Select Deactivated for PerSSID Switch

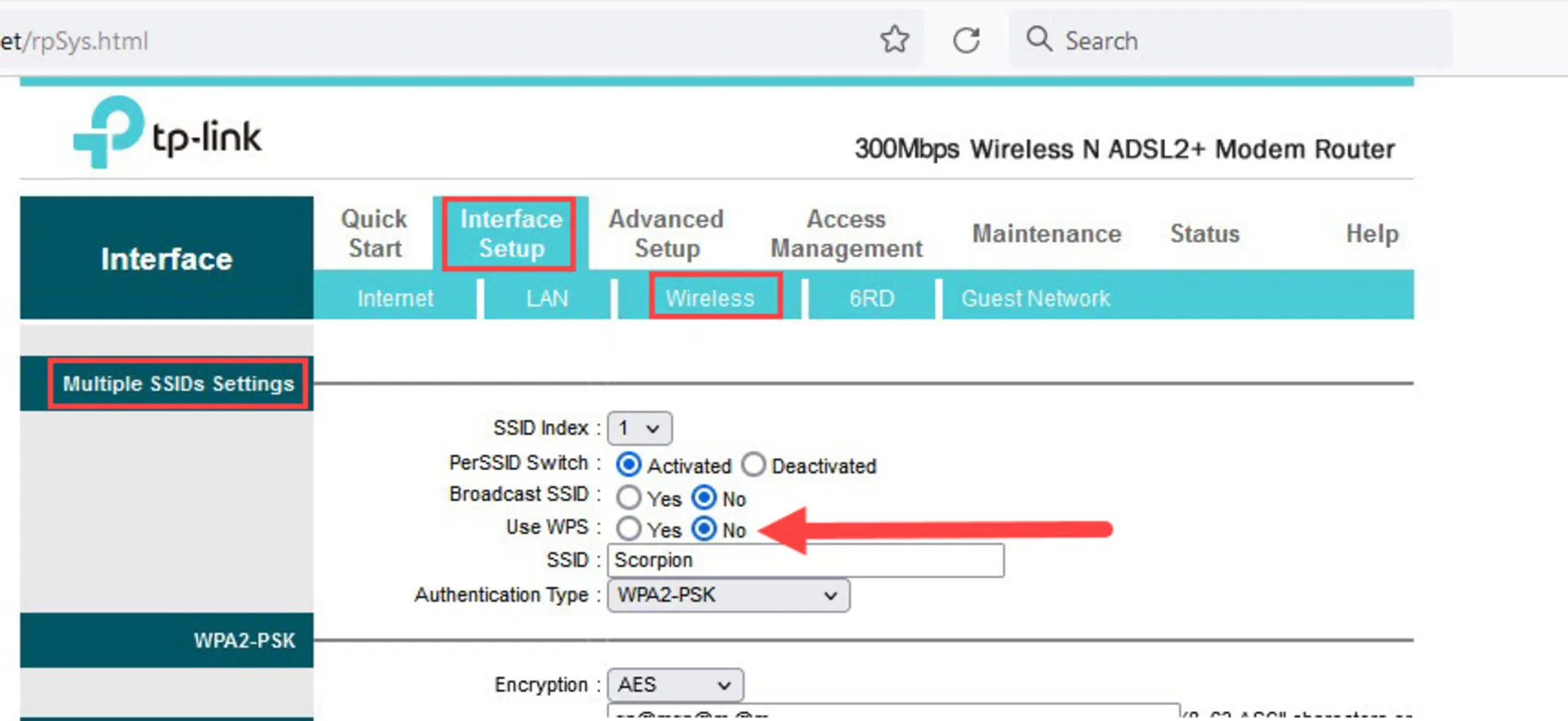click(x=753, y=465)
